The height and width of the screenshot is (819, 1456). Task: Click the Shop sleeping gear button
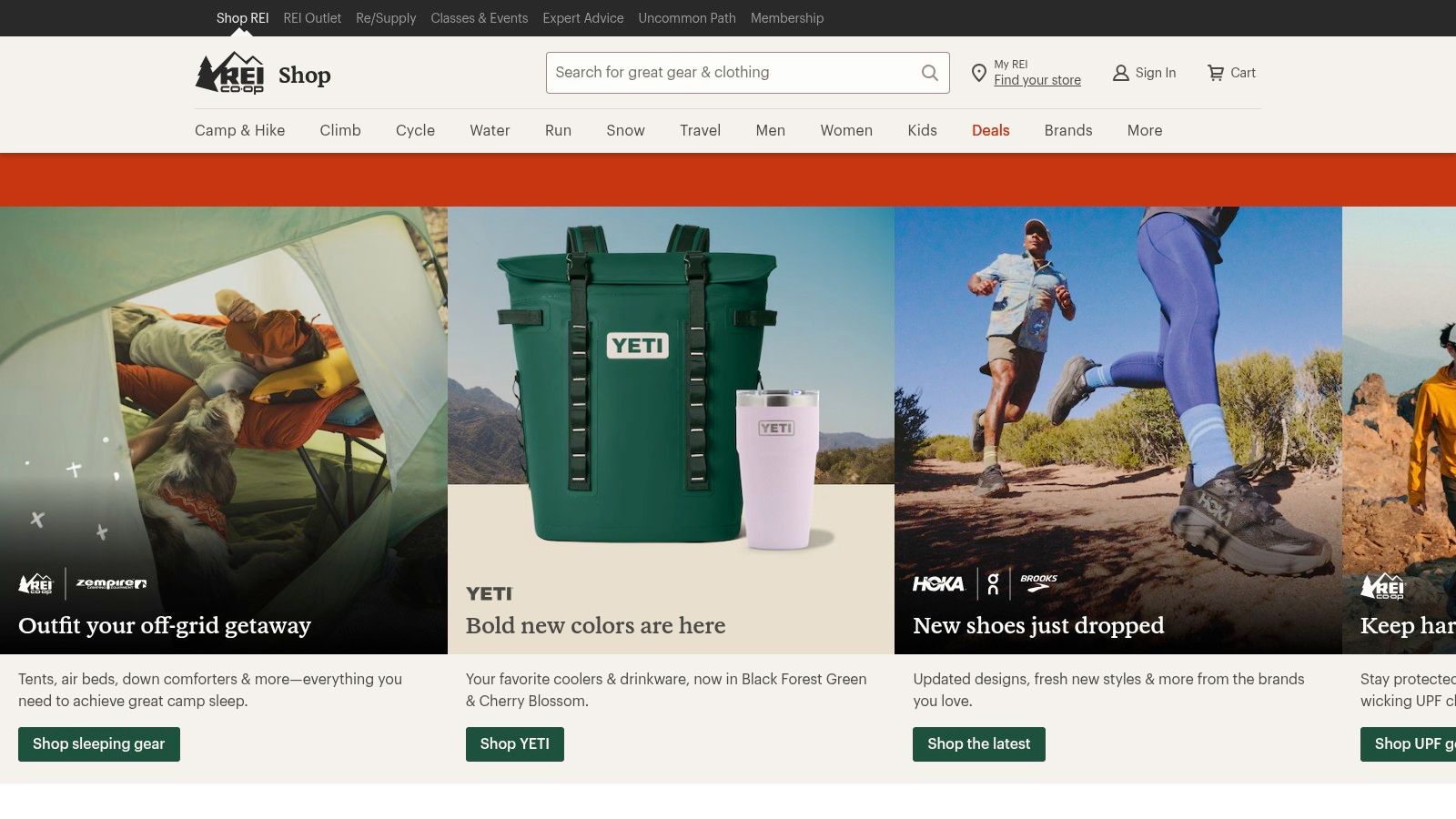(x=99, y=744)
